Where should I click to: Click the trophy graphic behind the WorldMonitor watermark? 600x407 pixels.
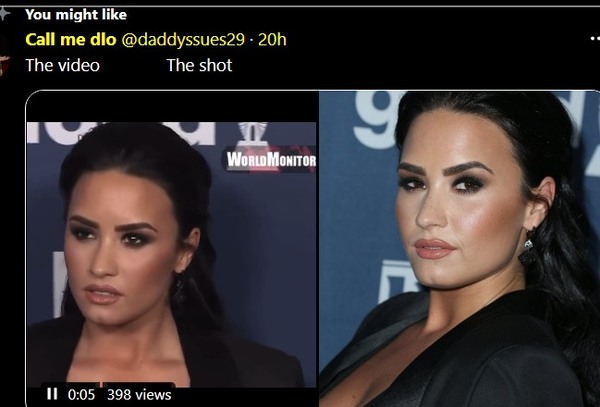(253, 133)
